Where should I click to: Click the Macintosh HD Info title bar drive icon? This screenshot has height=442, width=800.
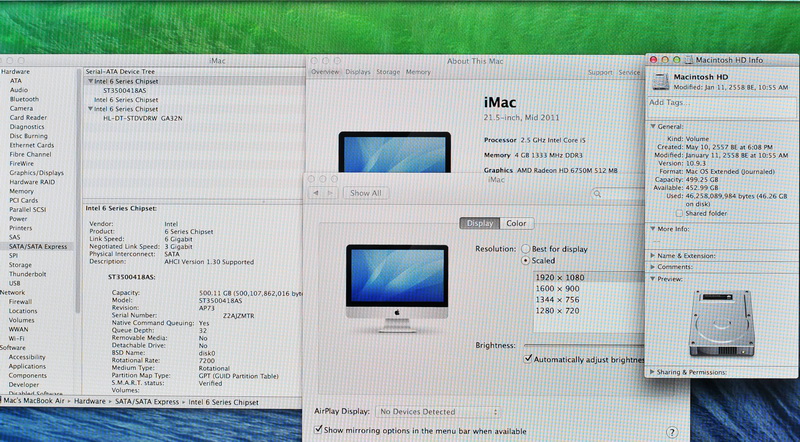688,60
